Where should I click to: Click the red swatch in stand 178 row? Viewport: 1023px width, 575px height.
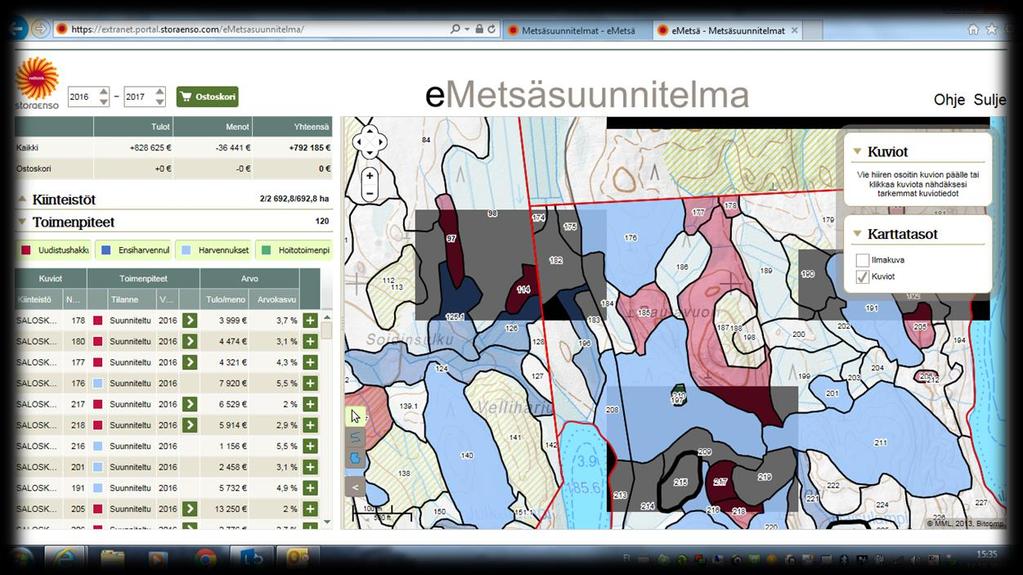click(98, 320)
